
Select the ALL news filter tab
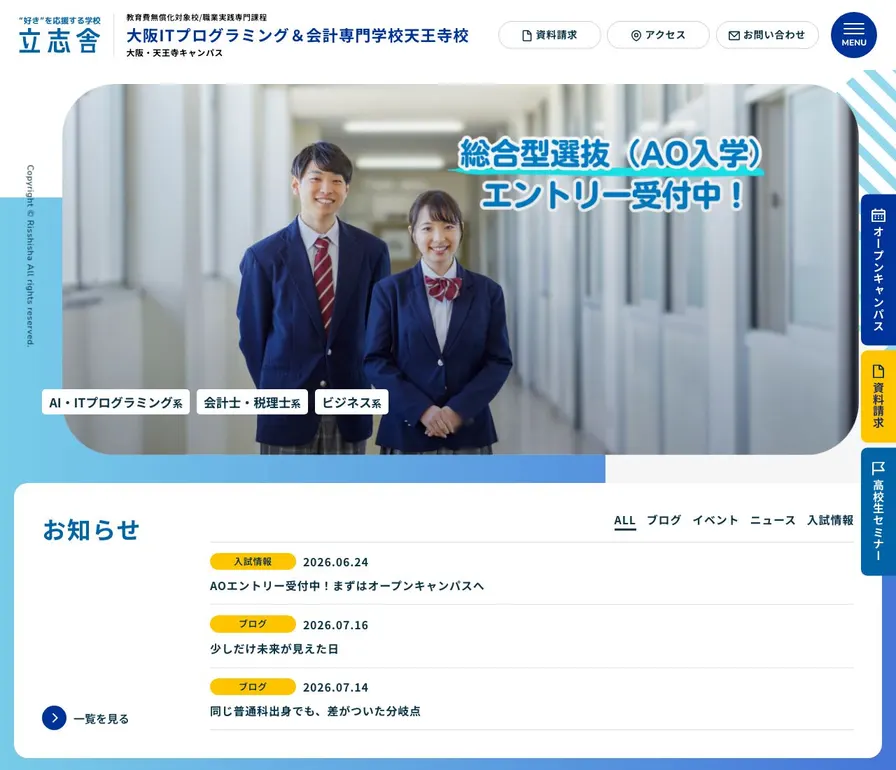[625, 520]
